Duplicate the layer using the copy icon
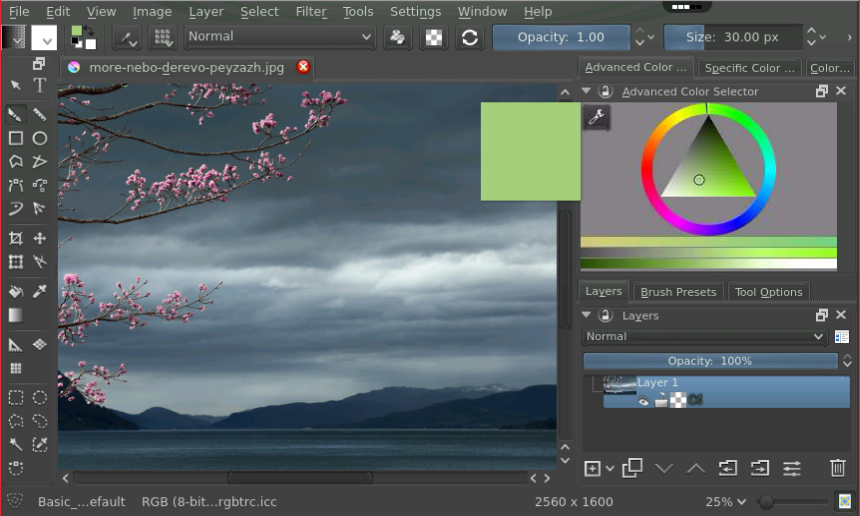 pos(632,468)
